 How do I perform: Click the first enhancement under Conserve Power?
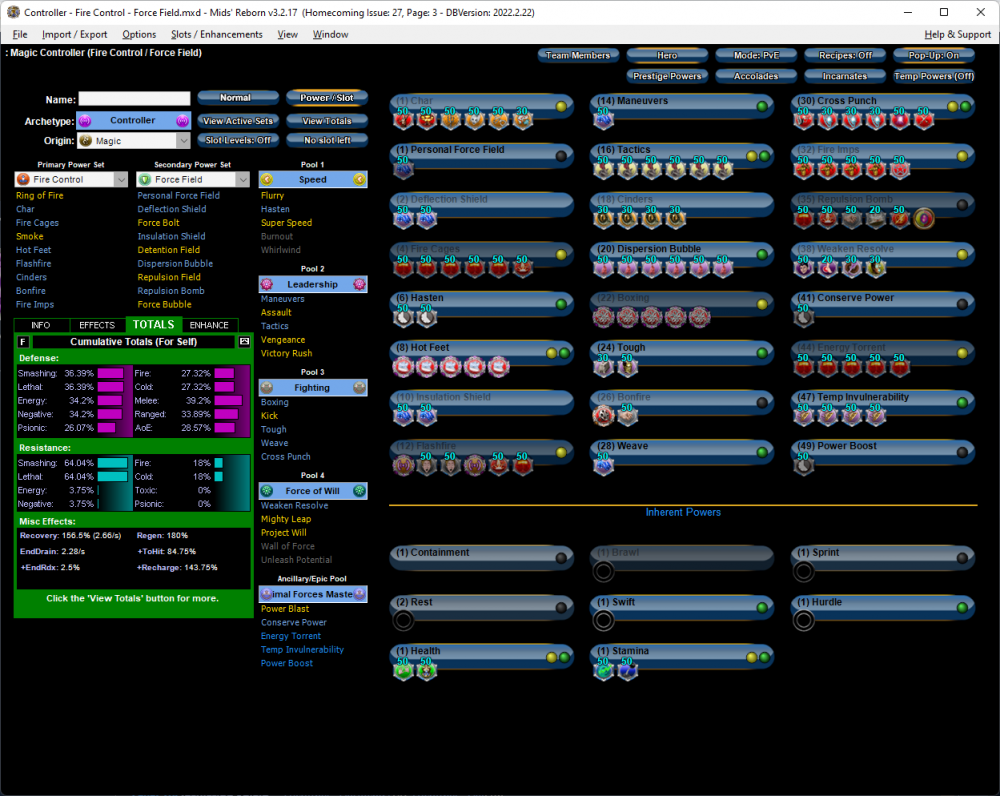click(x=803, y=318)
